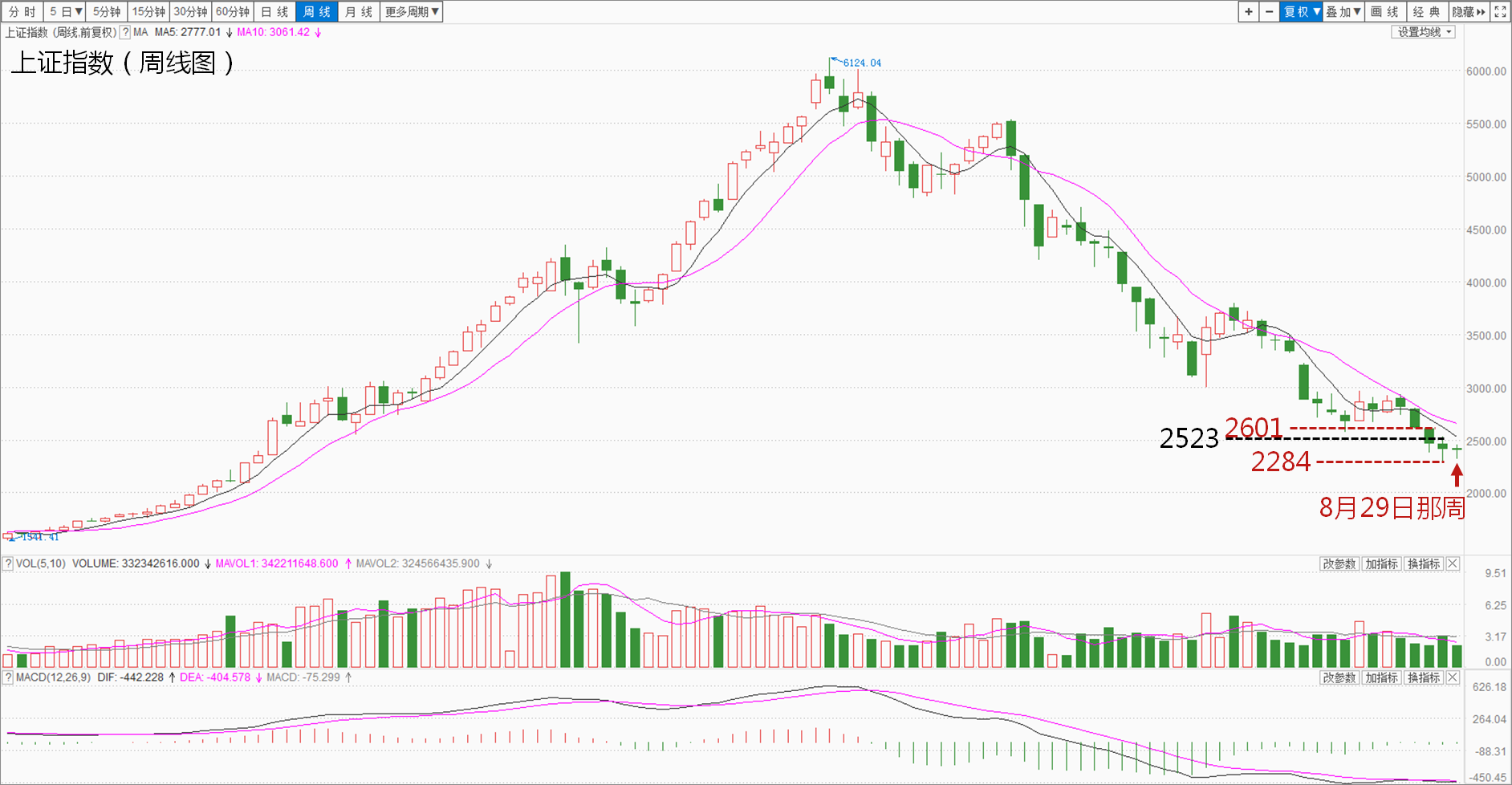Image resolution: width=1512 pixels, height=785 pixels.
Task: Select the 月线 monthly chart tab
Action: point(359,12)
